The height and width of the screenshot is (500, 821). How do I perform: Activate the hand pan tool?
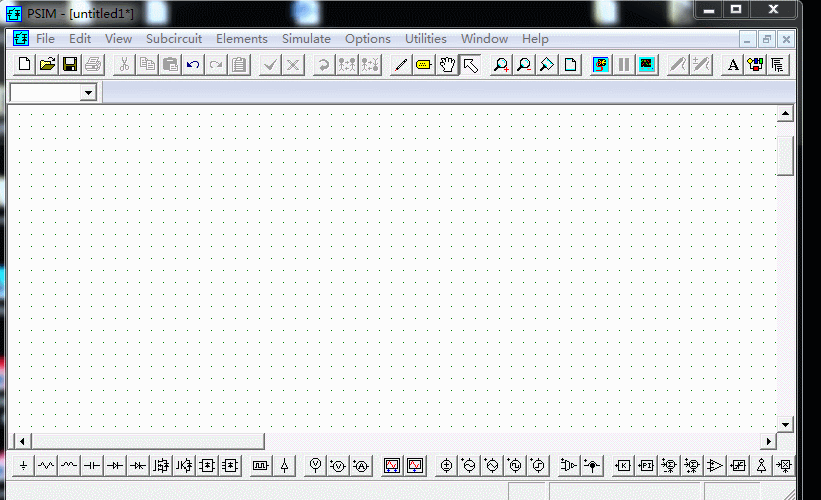tap(447, 65)
